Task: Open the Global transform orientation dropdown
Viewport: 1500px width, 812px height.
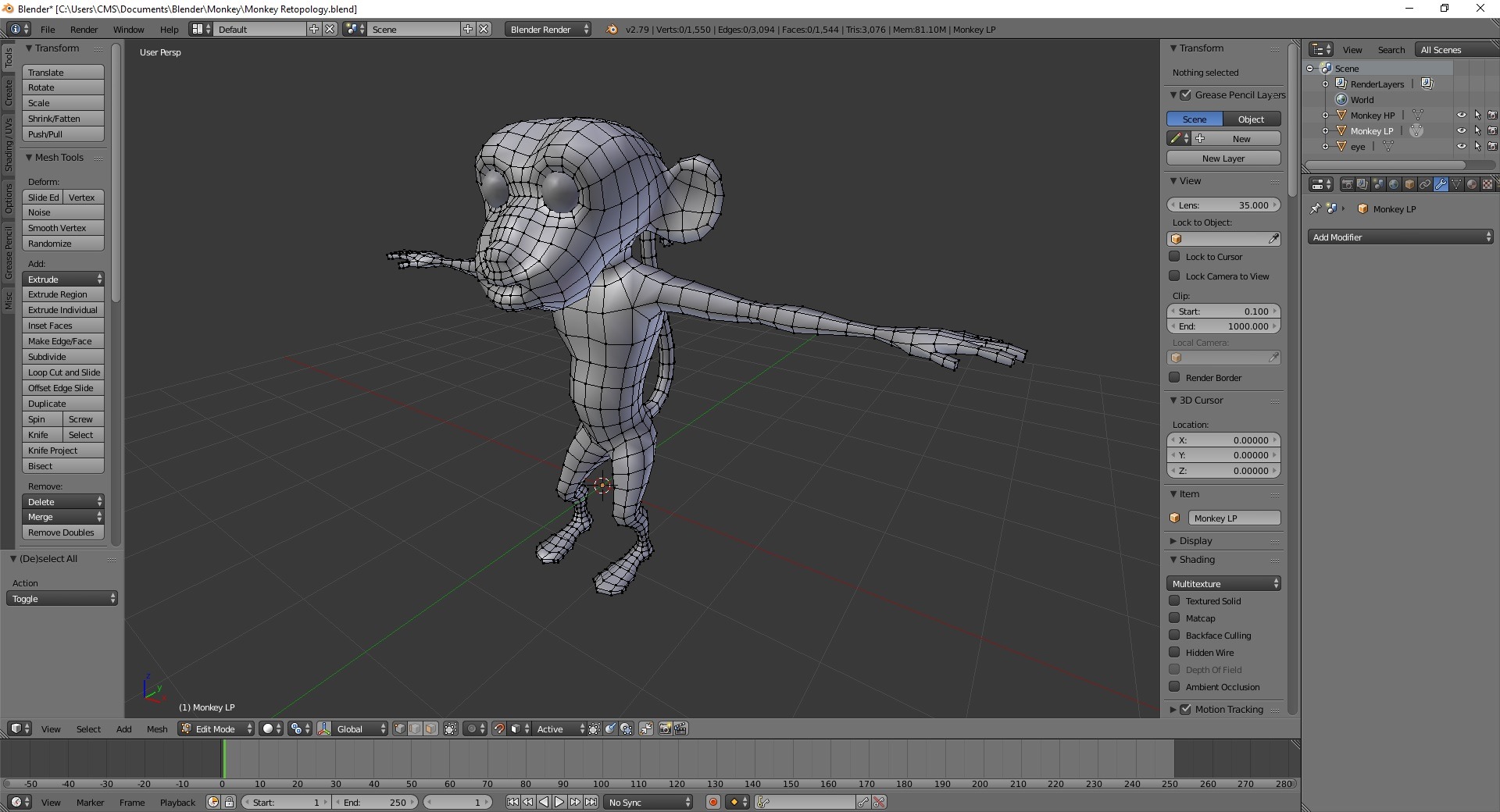Action: [360, 728]
